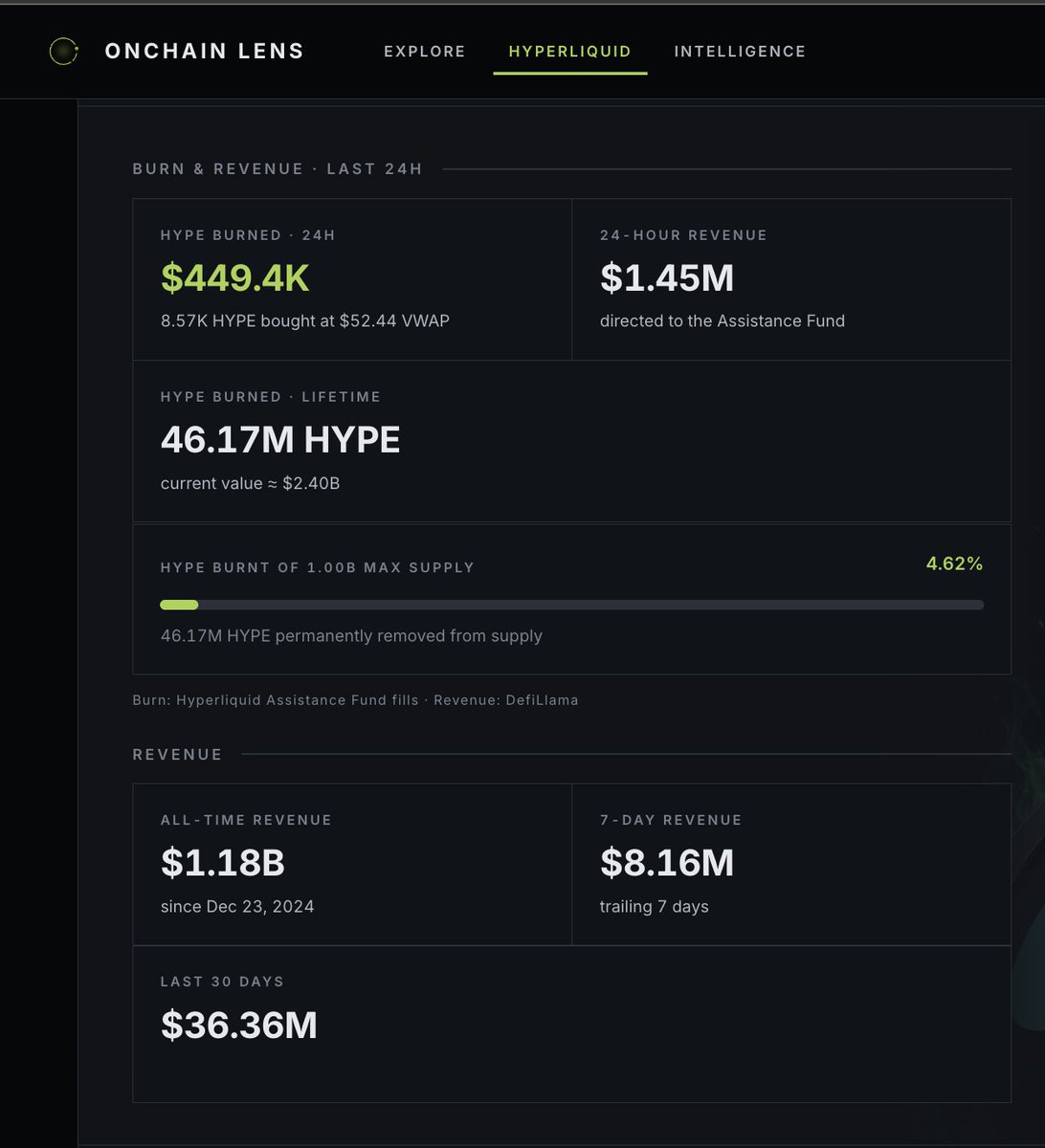Click '24-HOUR REVENUE' label
The image size is (1045, 1148).
pos(683,235)
